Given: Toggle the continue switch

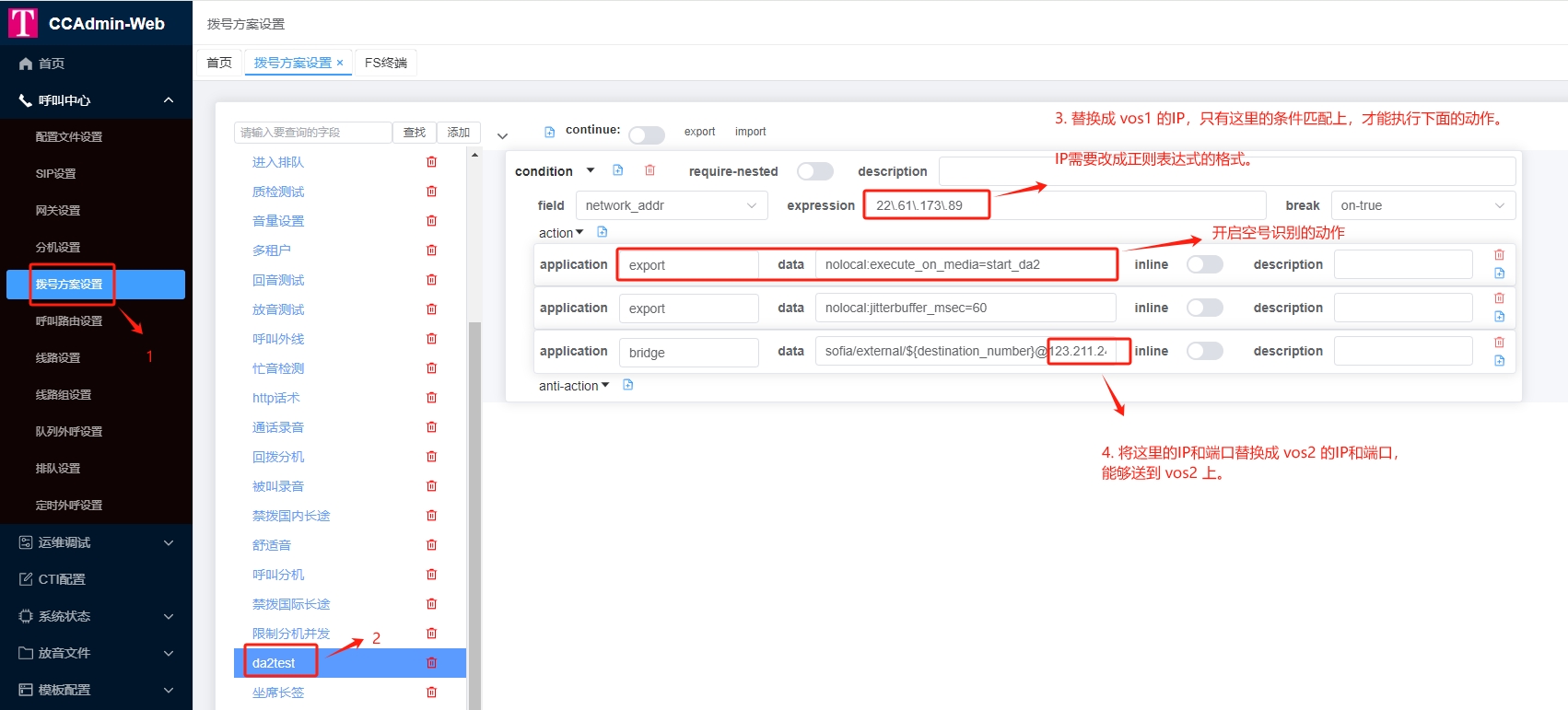Looking at the screenshot, I should [x=647, y=135].
